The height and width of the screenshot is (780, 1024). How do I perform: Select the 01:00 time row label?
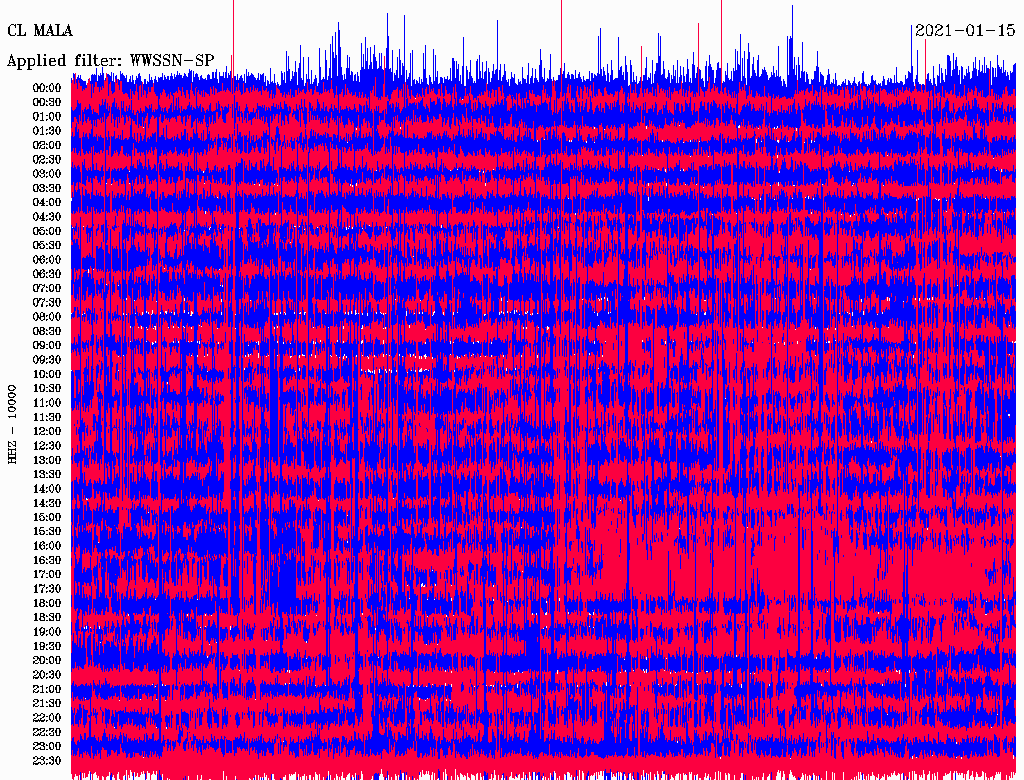pyautogui.click(x=47, y=116)
